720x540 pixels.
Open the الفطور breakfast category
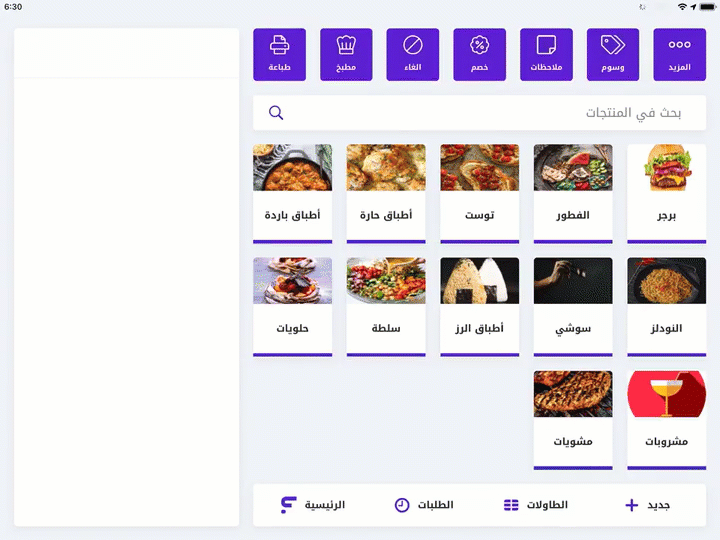573,193
